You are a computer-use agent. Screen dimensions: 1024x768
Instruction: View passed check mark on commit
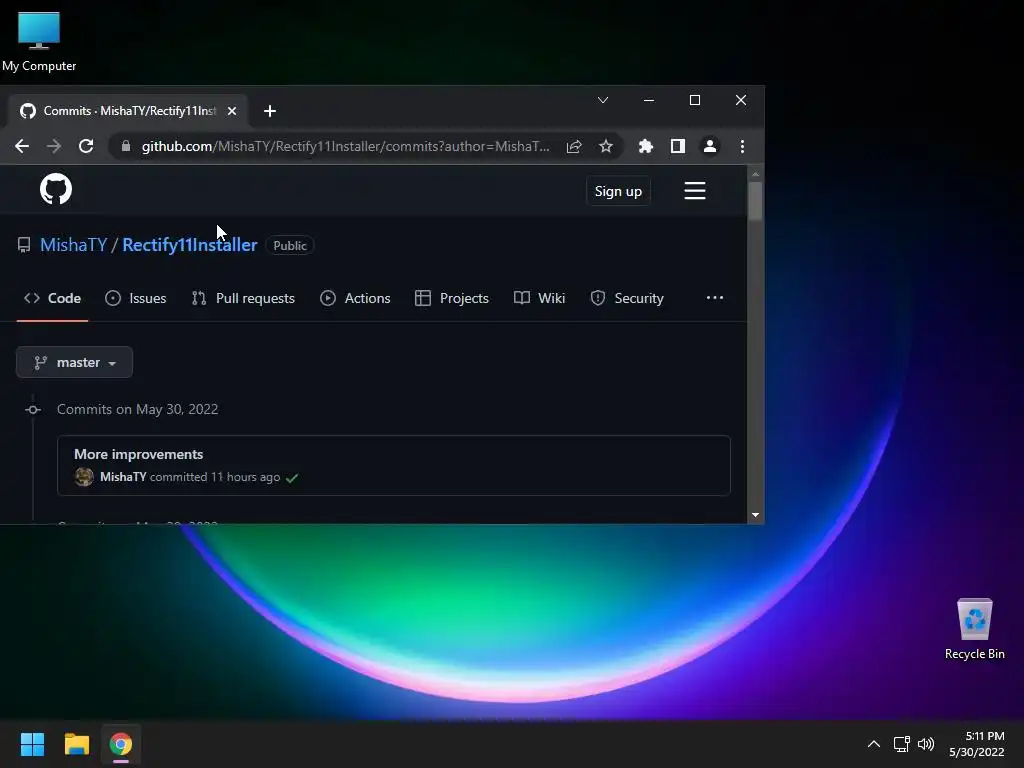[x=292, y=477]
